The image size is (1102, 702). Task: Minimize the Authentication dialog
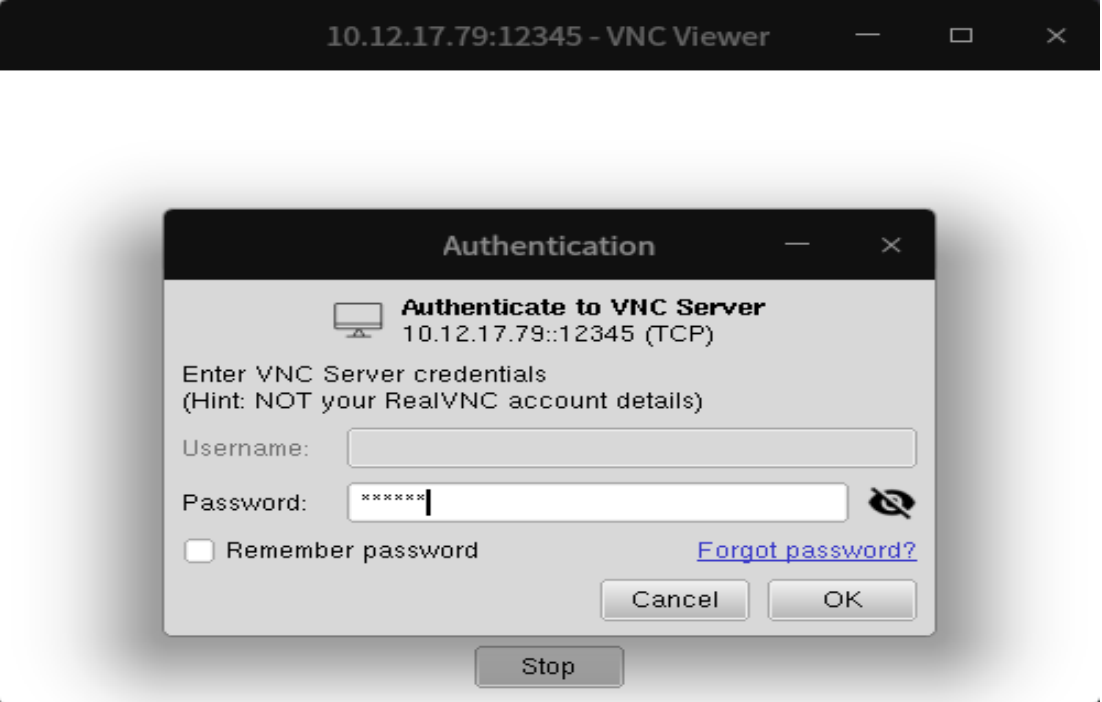tap(797, 245)
